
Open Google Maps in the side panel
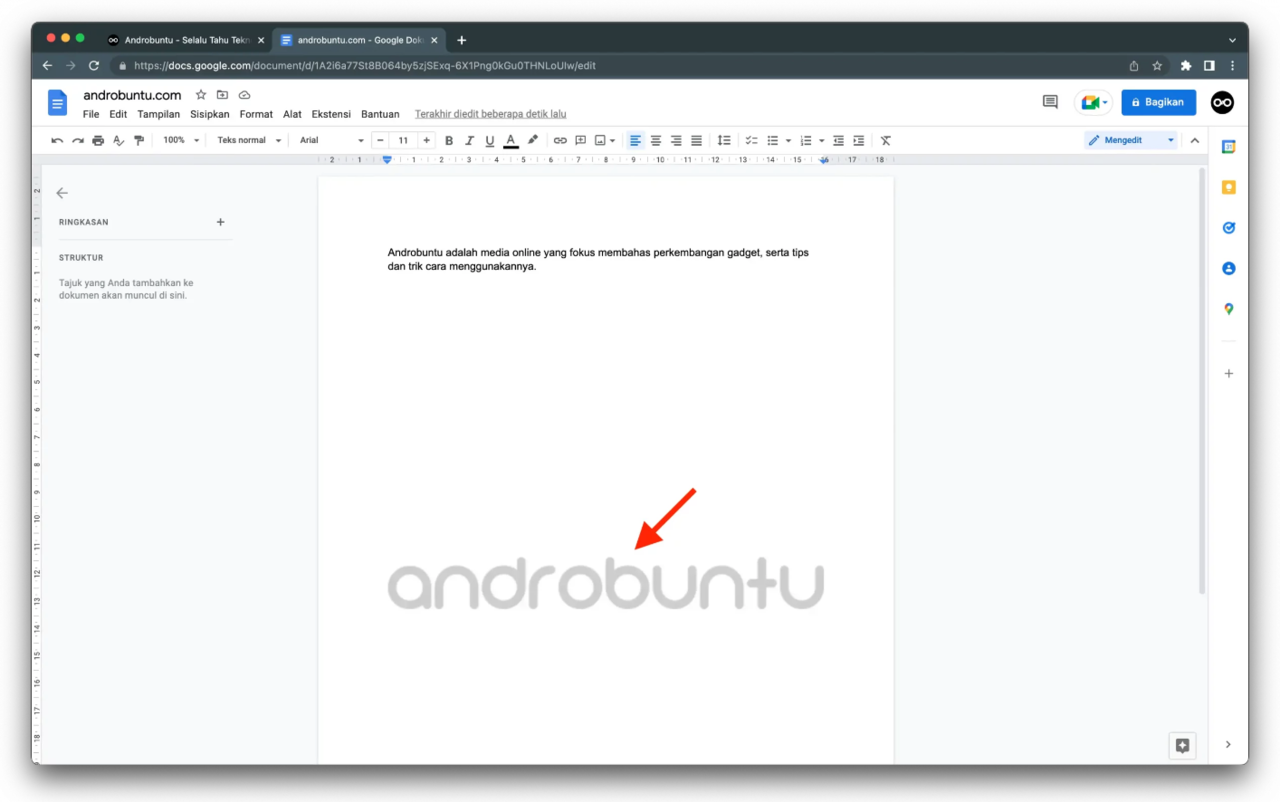[x=1229, y=309]
